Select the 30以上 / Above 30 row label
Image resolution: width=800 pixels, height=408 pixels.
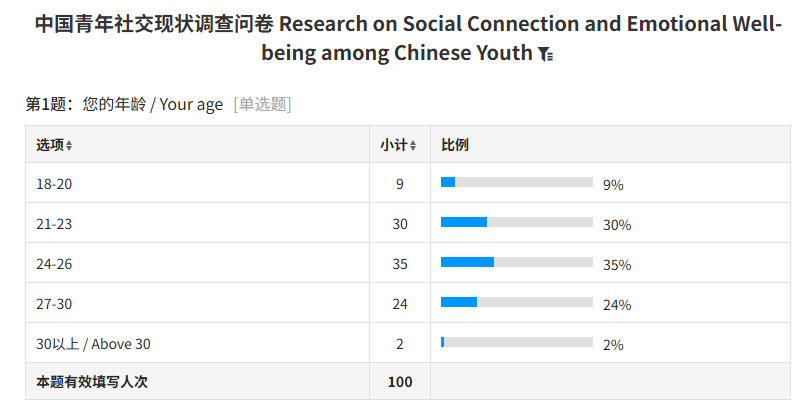point(93,344)
